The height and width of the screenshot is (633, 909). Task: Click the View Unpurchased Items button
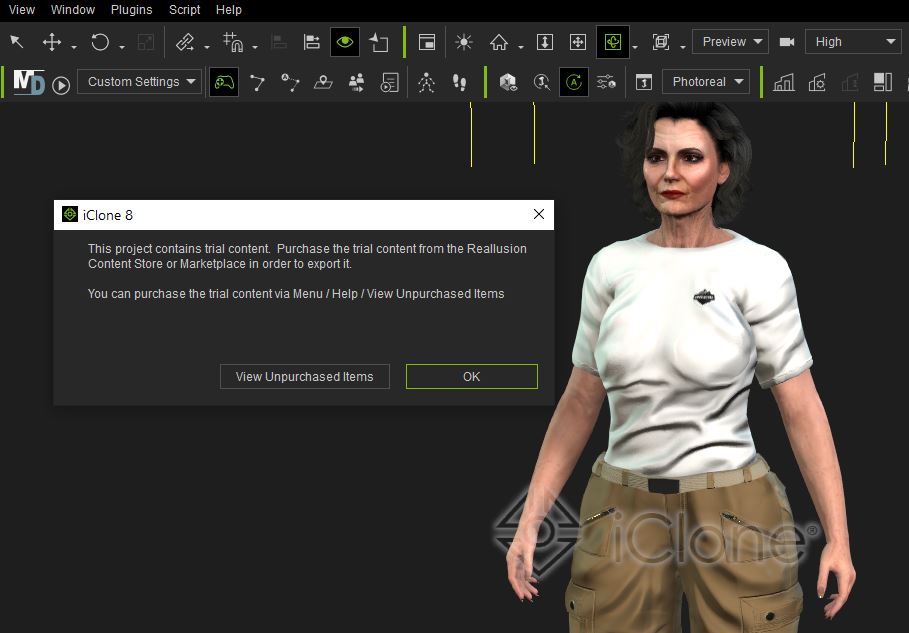[x=305, y=376]
